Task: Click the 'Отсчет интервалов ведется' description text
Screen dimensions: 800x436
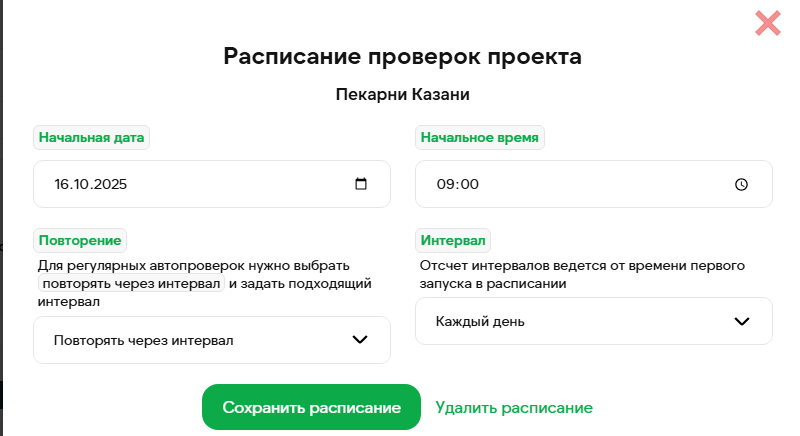Action: (583, 266)
